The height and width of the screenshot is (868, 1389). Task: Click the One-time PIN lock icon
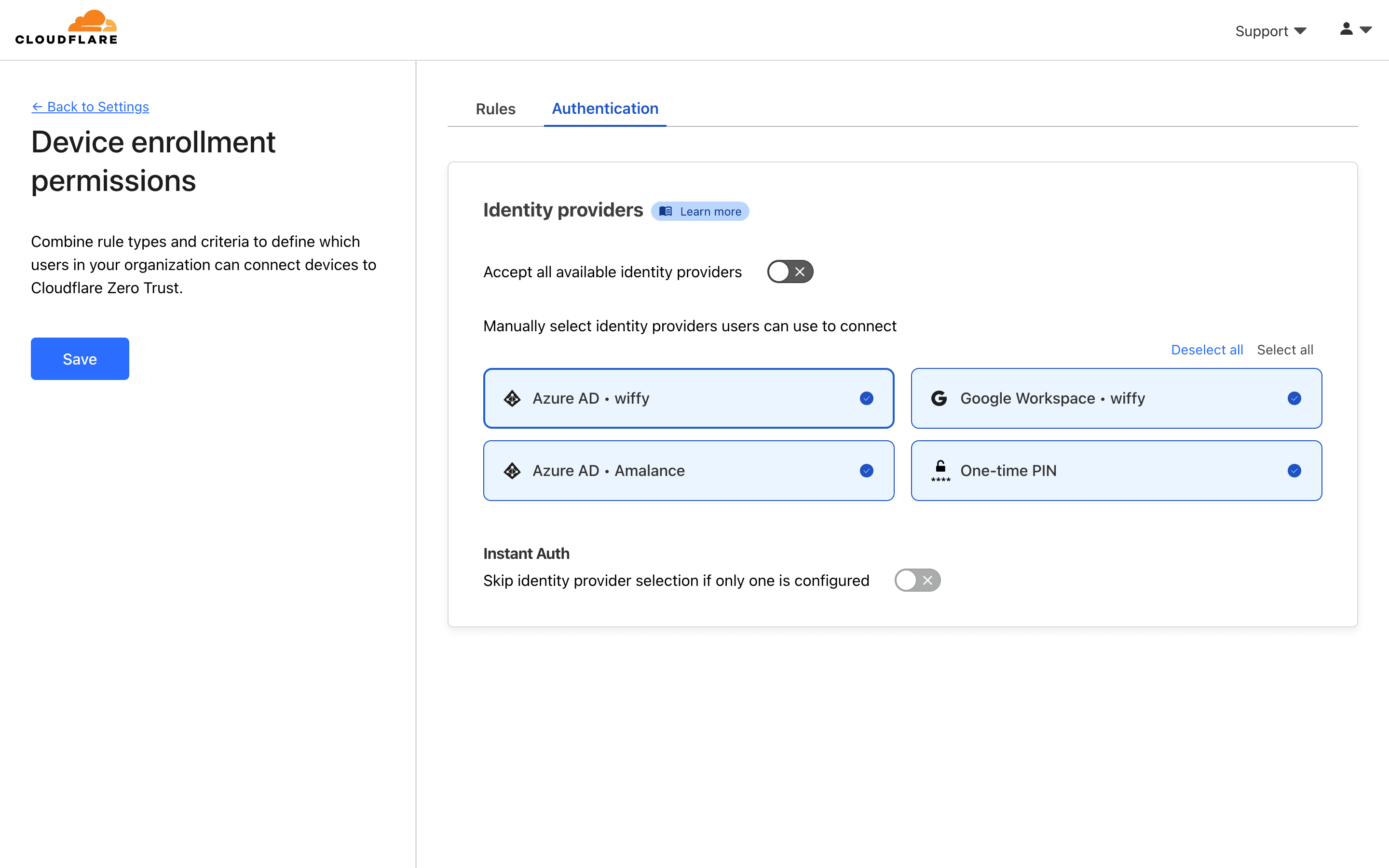click(x=940, y=471)
